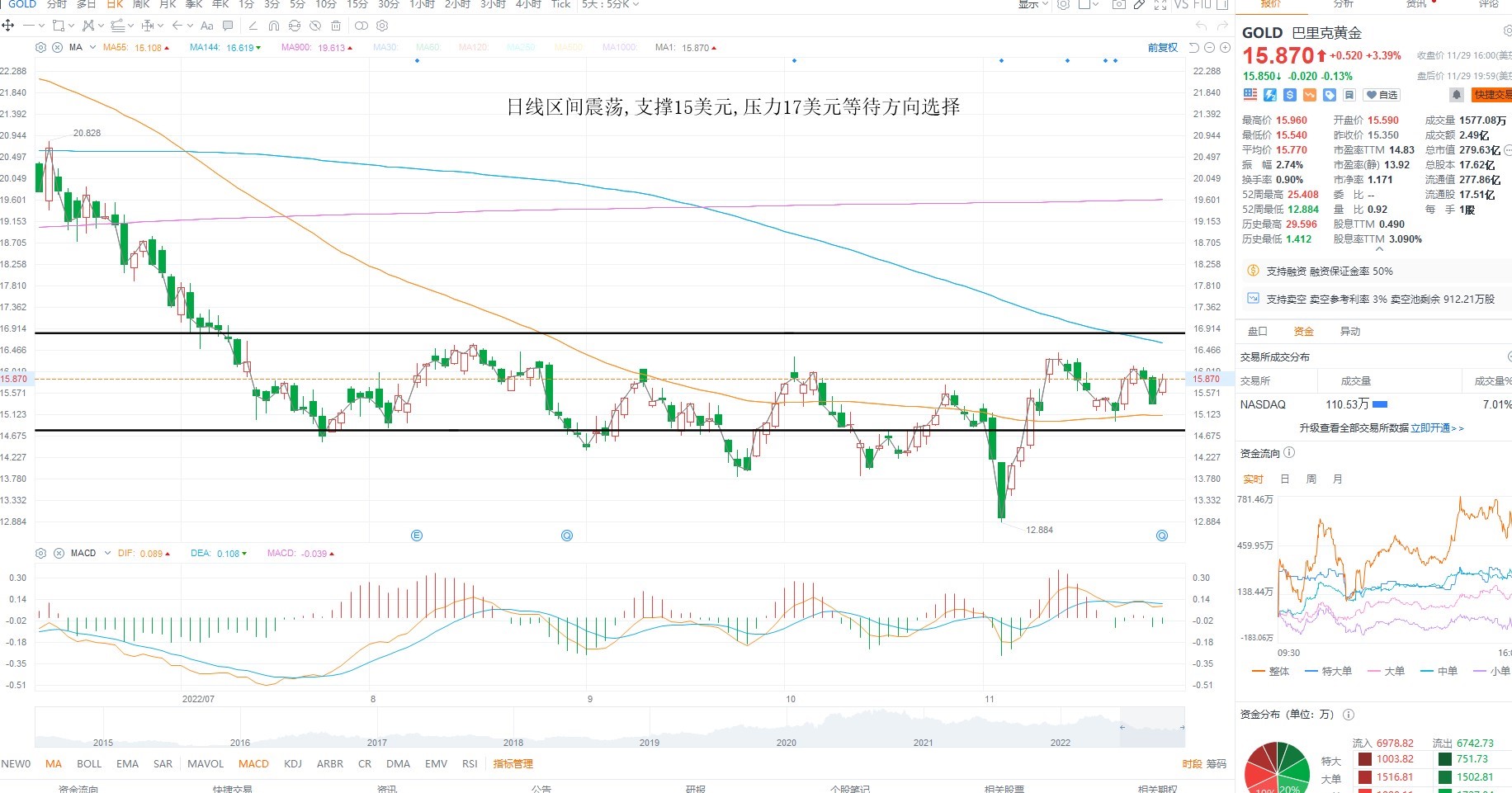Enable the faded MA30 line
The image size is (1512, 793).
coord(385,48)
